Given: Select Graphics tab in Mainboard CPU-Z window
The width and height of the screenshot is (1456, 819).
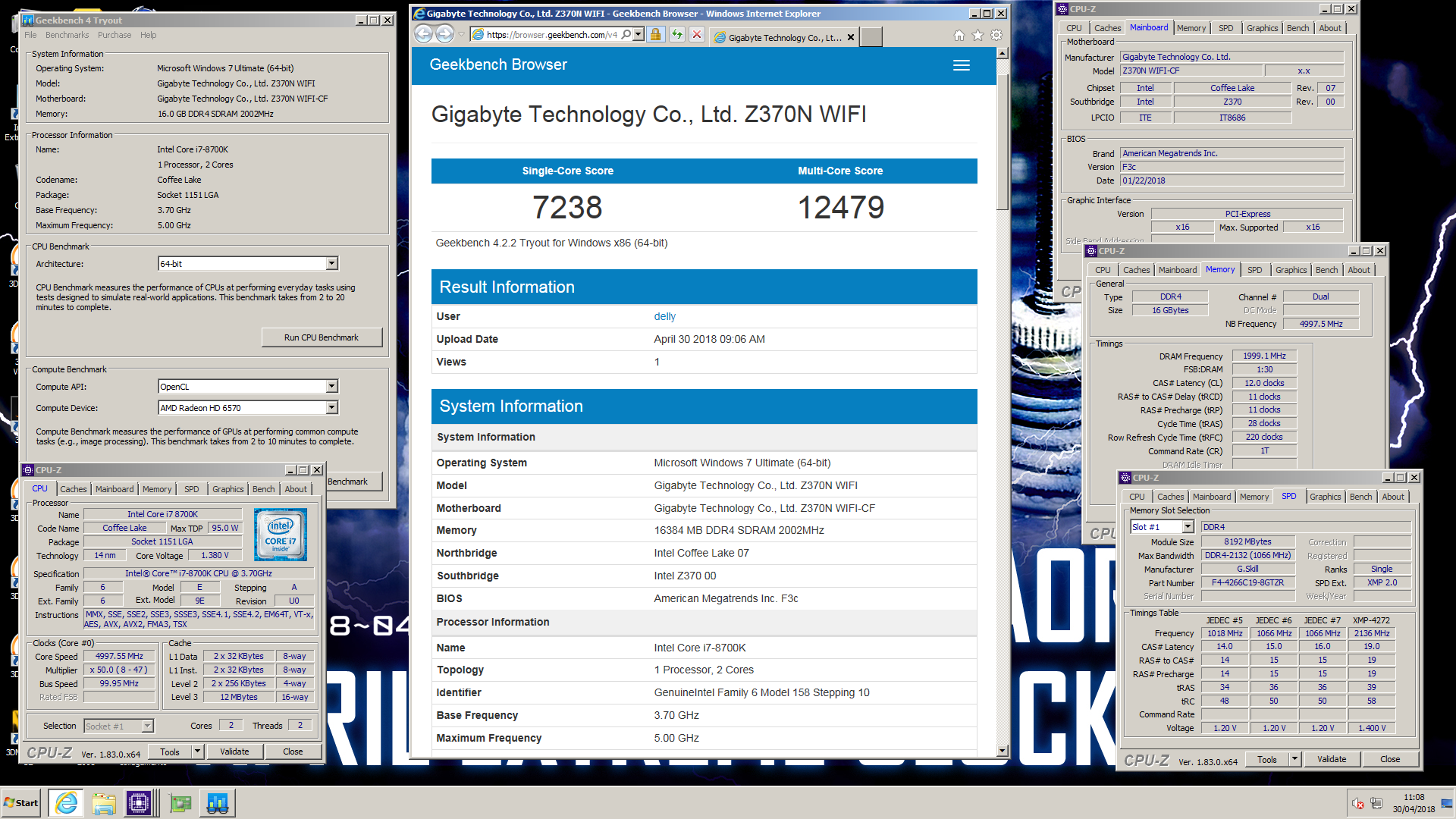Looking at the screenshot, I should coord(1262,28).
